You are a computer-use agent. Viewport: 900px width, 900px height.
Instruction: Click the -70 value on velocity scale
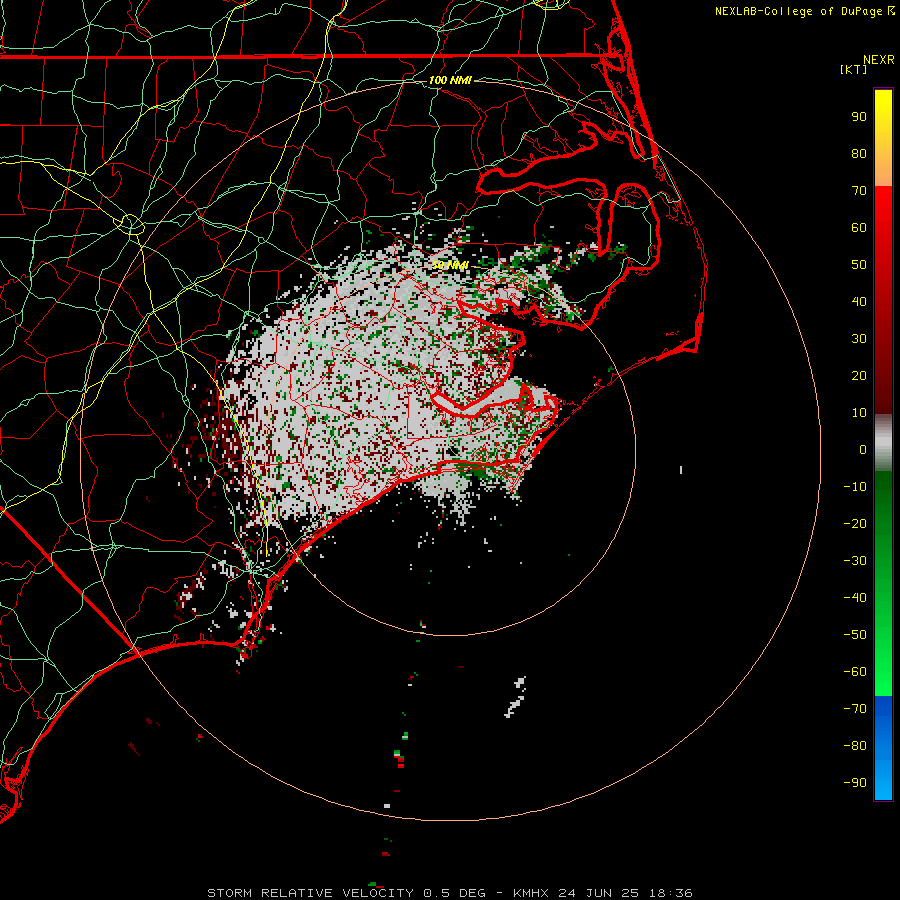click(855, 709)
